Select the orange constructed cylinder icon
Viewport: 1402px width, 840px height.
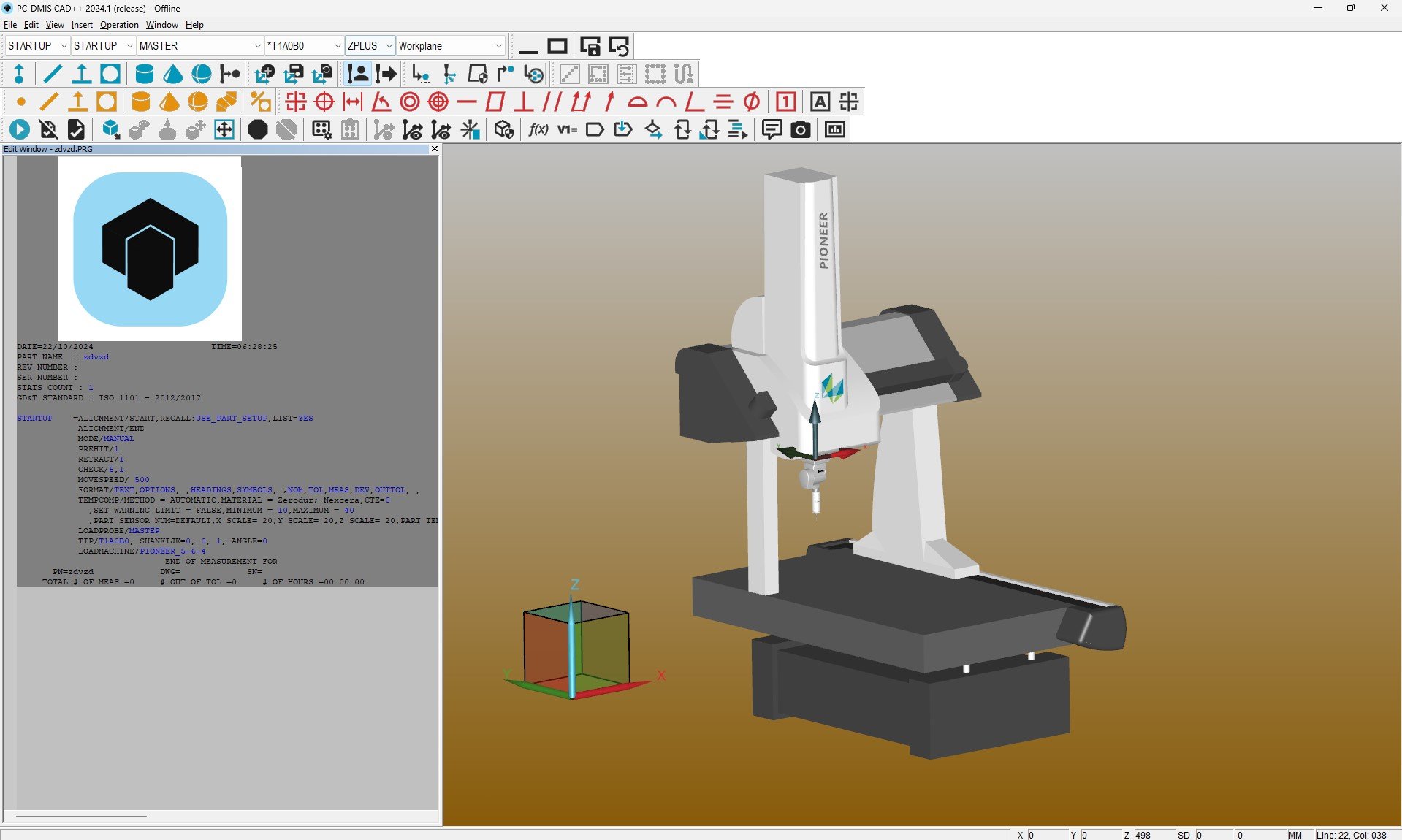[141, 102]
